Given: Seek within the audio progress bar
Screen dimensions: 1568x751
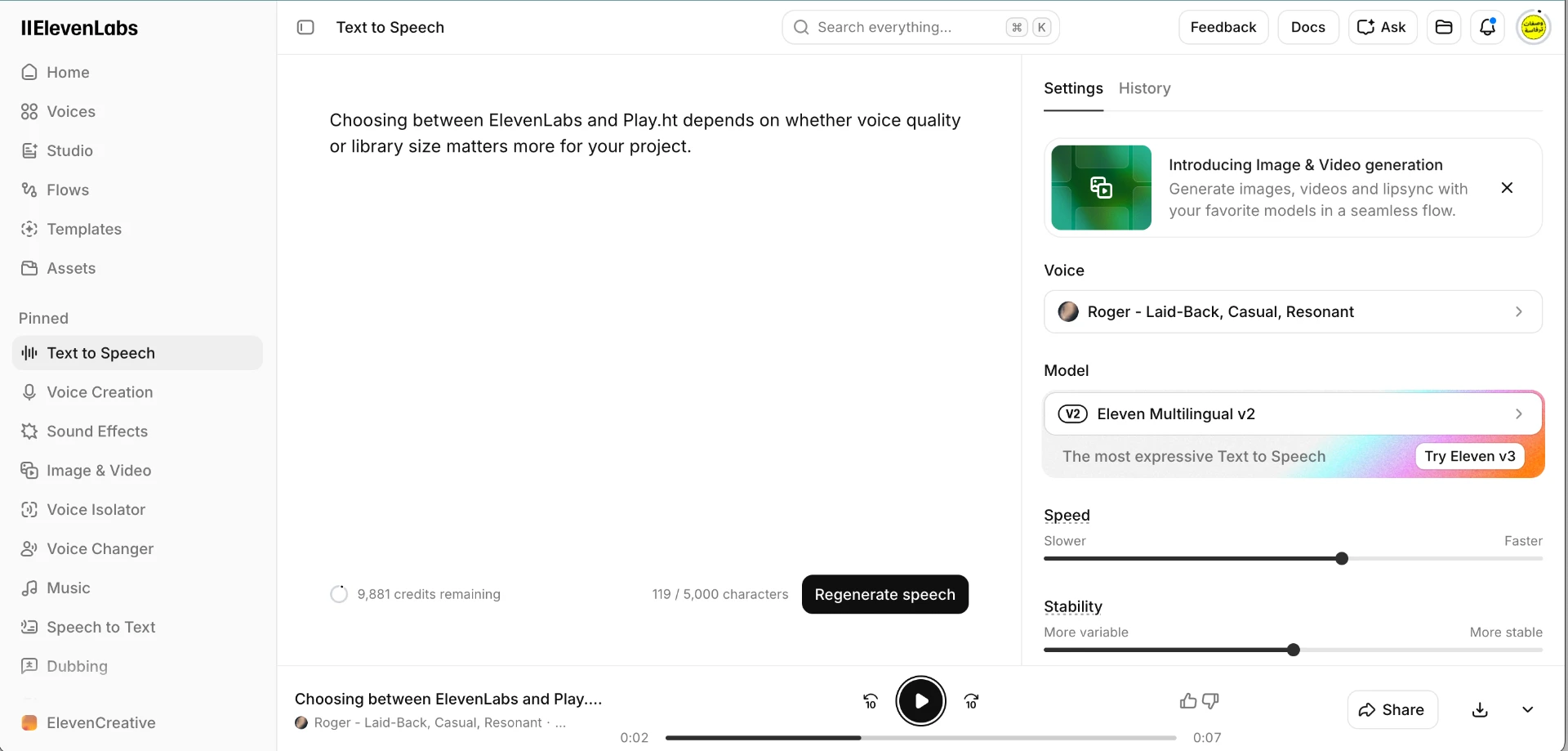Looking at the screenshot, I should point(920,738).
